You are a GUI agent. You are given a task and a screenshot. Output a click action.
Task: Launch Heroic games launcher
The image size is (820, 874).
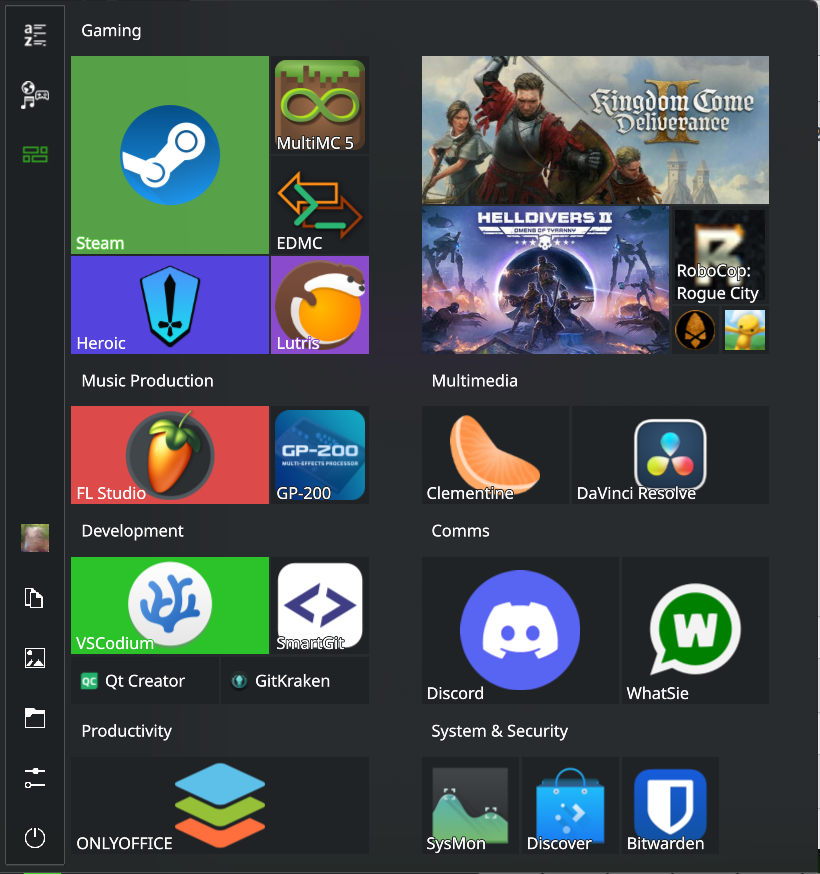tap(170, 305)
